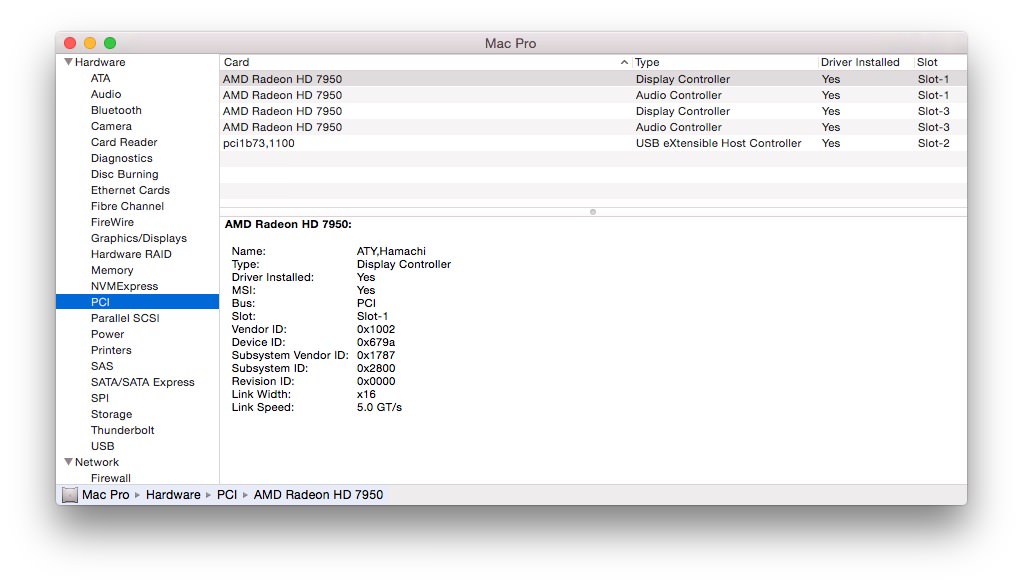Select SAS in the sidebar
Viewport: 1023px width, 585px height.
point(102,366)
